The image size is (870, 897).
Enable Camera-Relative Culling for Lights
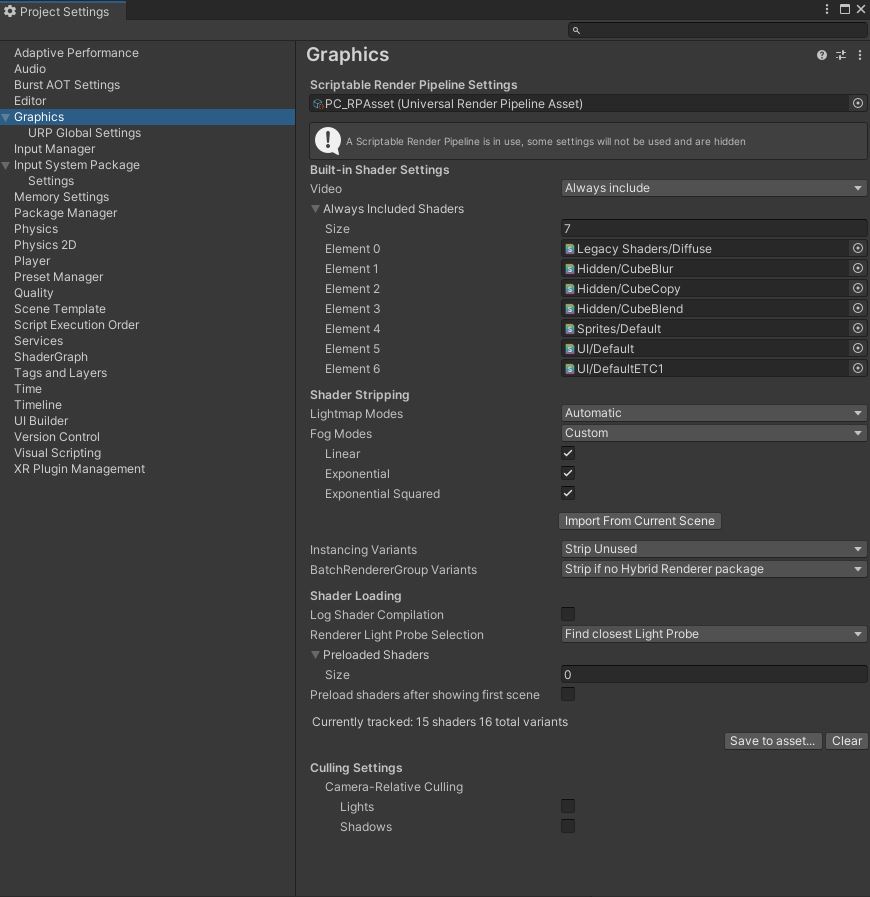(x=568, y=806)
